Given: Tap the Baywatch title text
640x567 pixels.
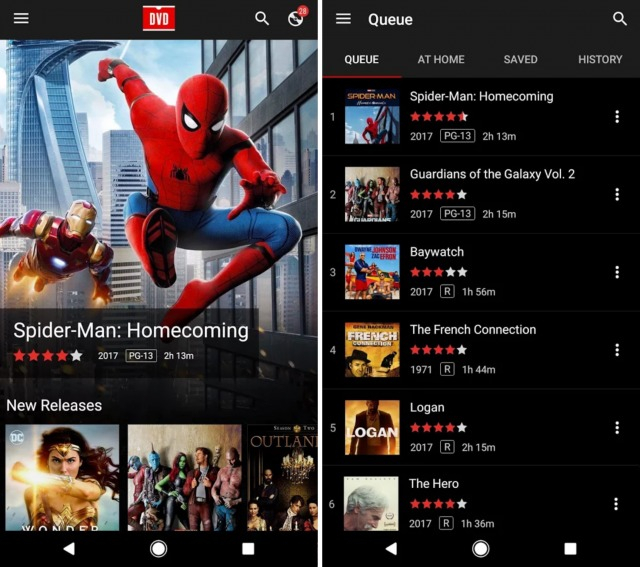Looking at the screenshot, I should [437, 252].
